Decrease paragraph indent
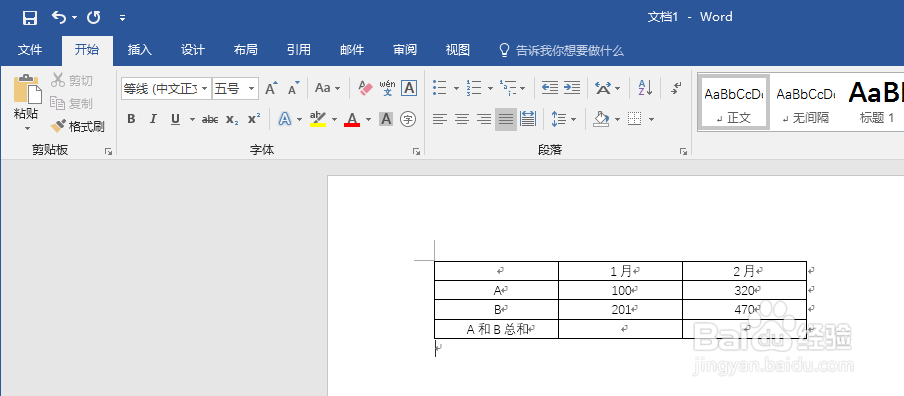The height and width of the screenshot is (396, 904). click(x=550, y=88)
